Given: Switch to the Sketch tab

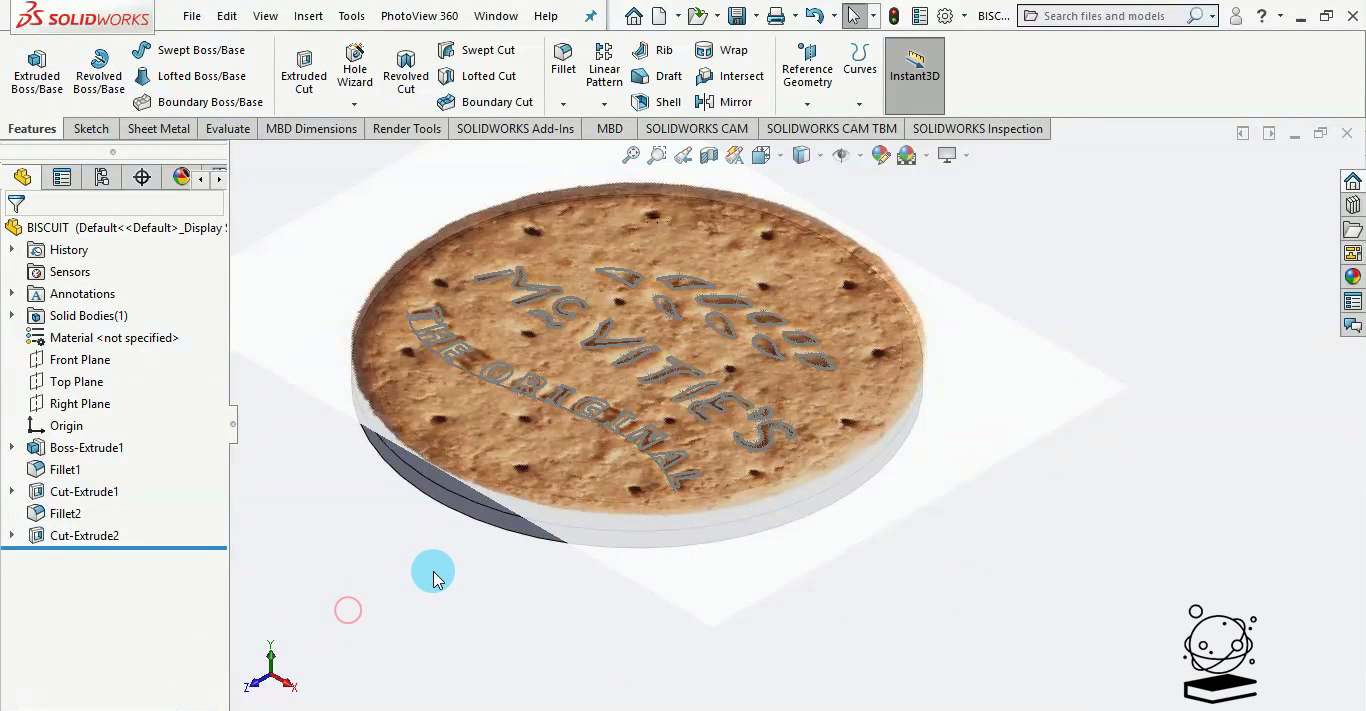Looking at the screenshot, I should point(91,128).
